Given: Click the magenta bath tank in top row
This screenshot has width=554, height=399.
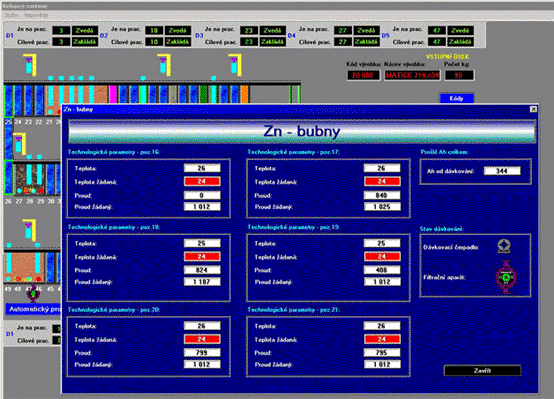Looking at the screenshot, I should point(113,94).
